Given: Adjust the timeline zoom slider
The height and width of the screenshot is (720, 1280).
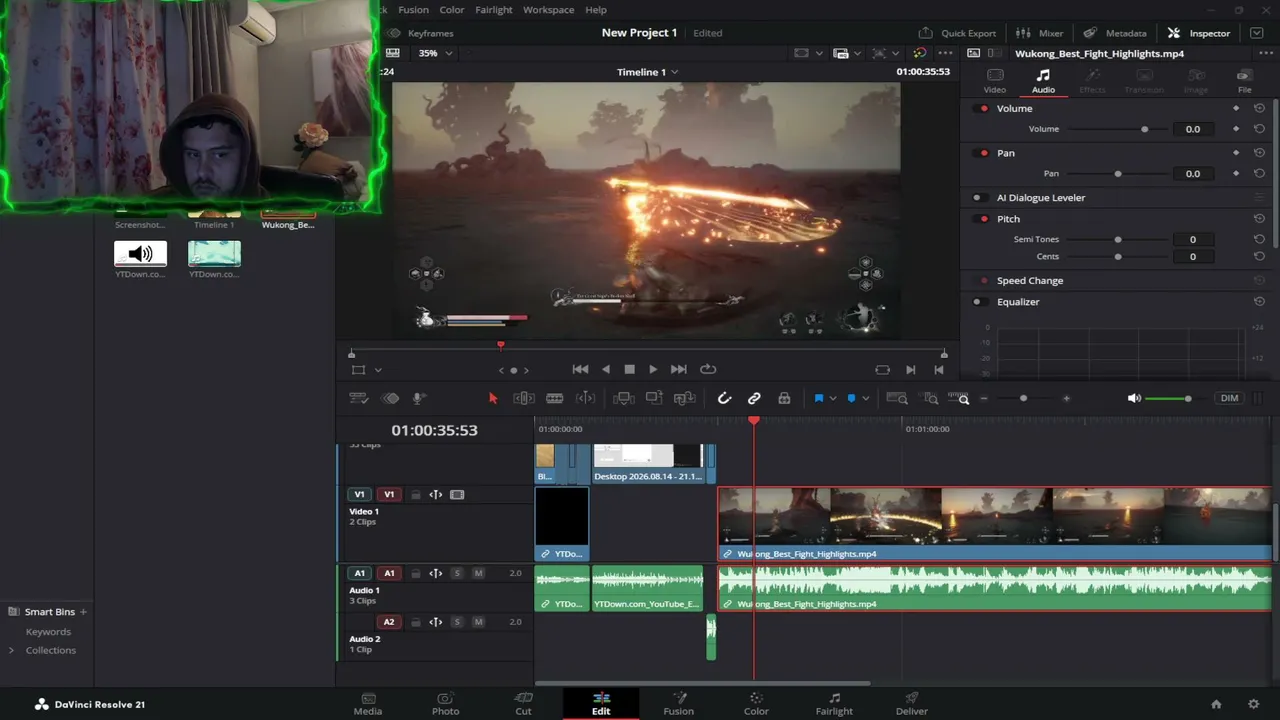Looking at the screenshot, I should click(x=1024, y=398).
